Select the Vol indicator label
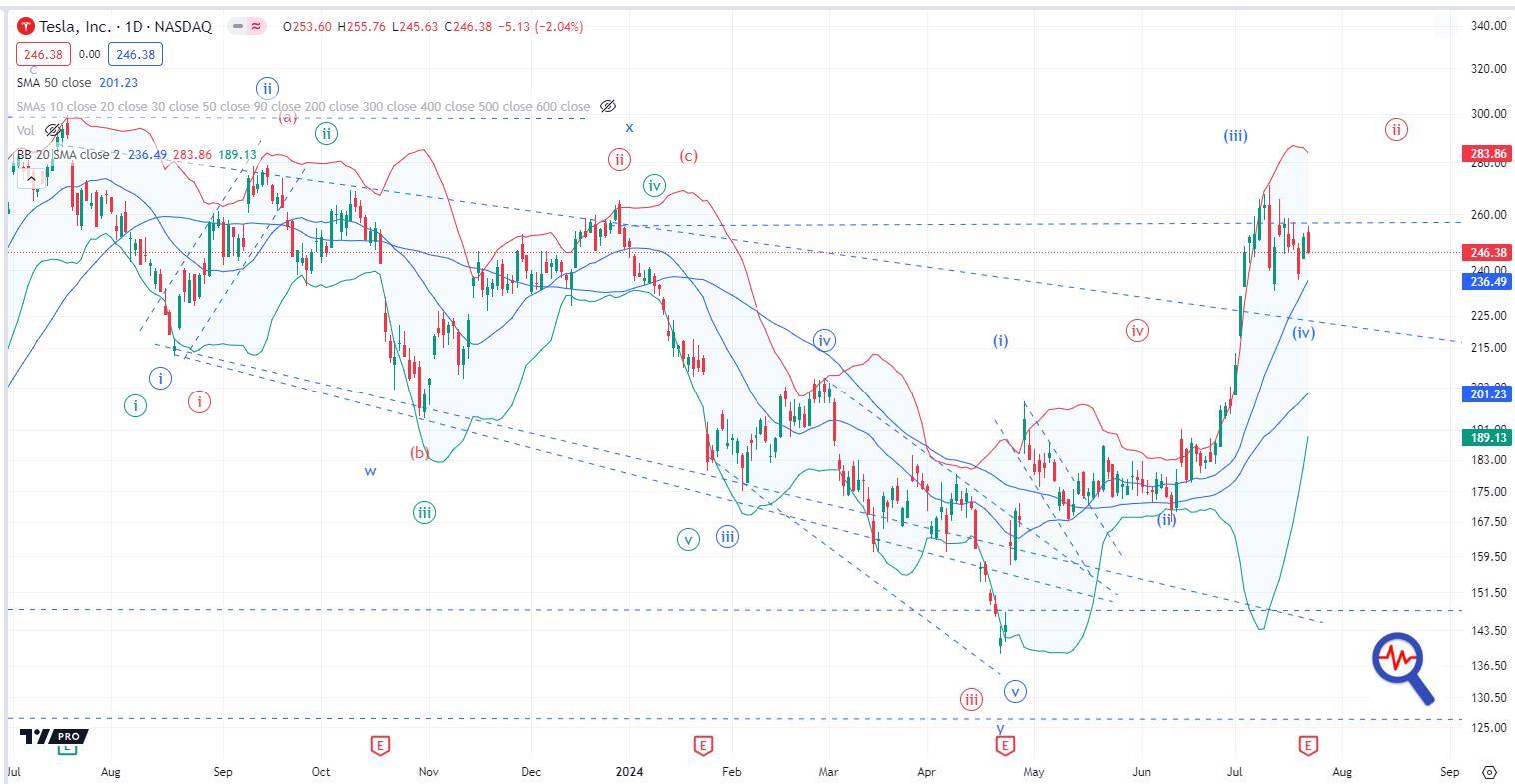 [25, 131]
